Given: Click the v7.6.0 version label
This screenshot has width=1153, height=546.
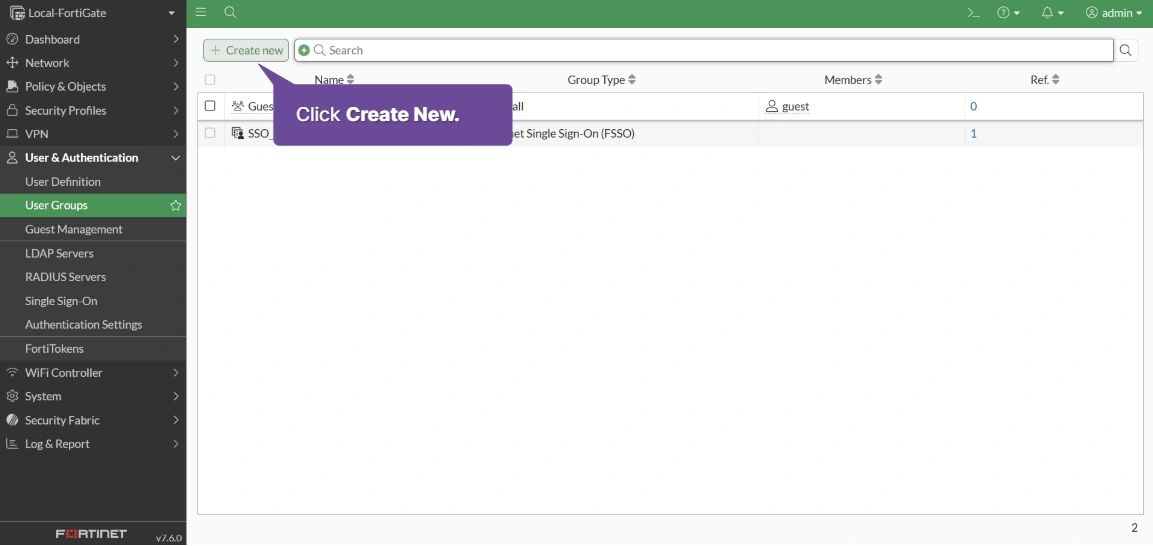Looking at the screenshot, I should 168,538.
